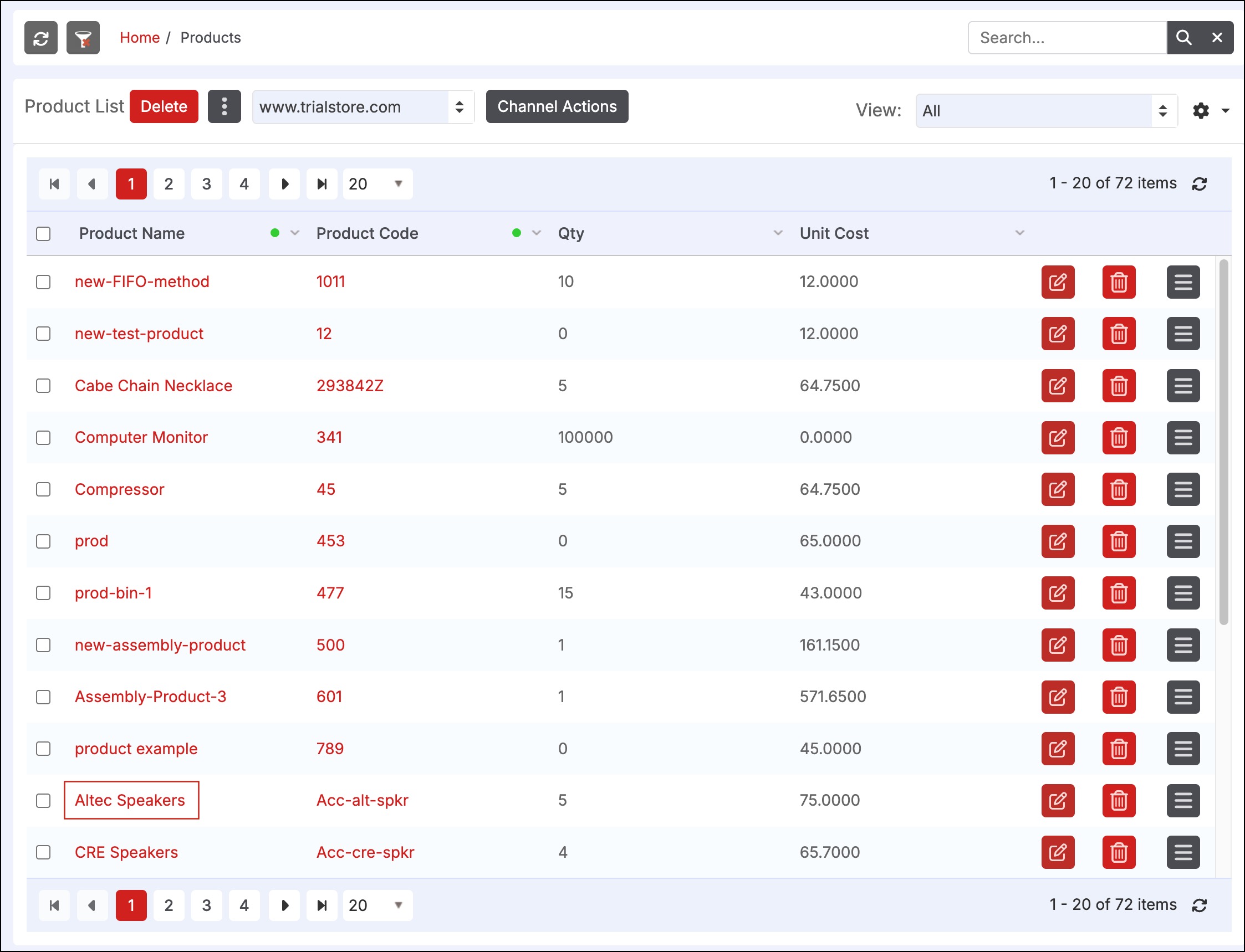Go to page 4 in bottom pager
Image resolution: width=1245 pixels, height=952 pixels.
[244, 905]
